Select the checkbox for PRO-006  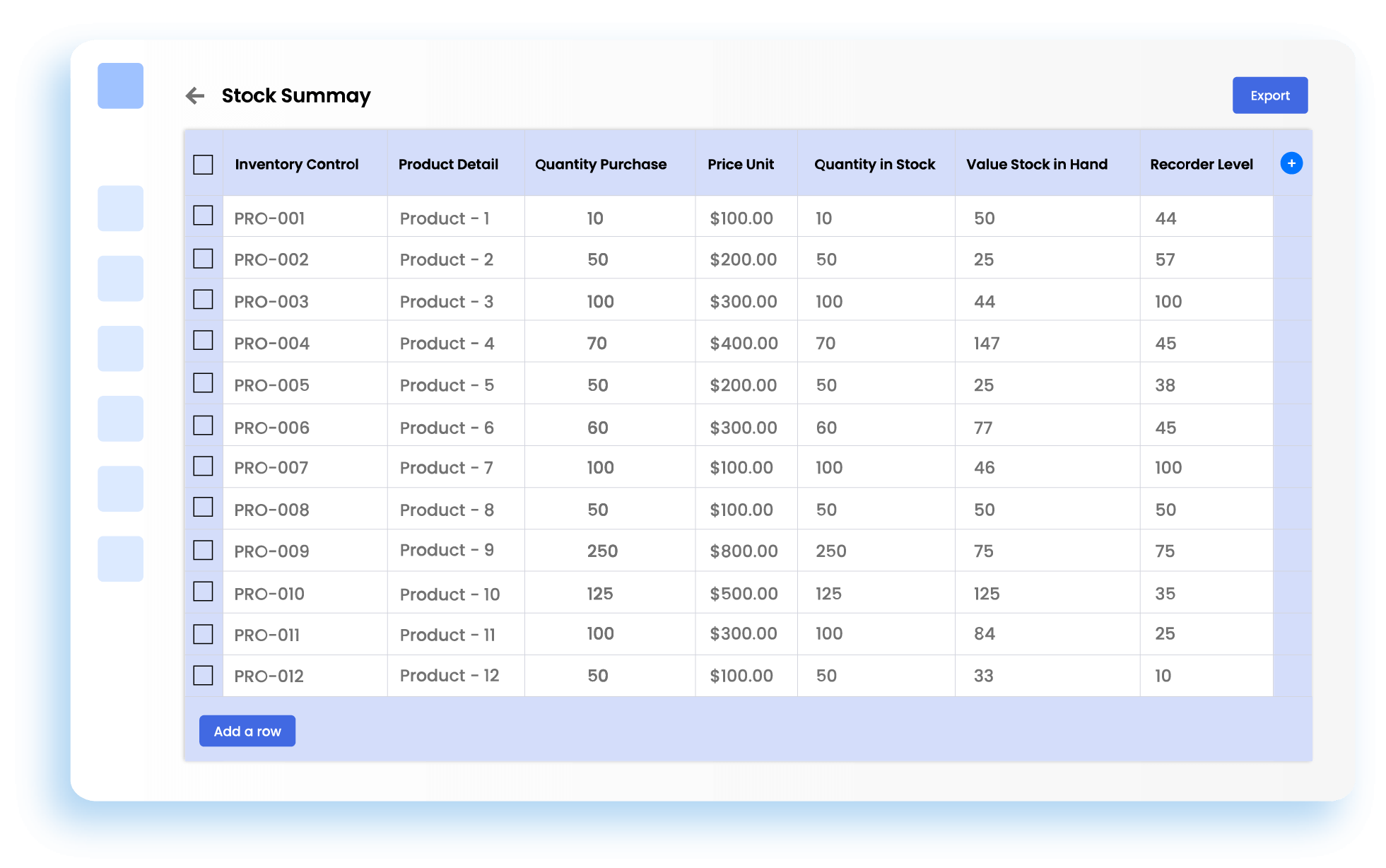pos(203,426)
